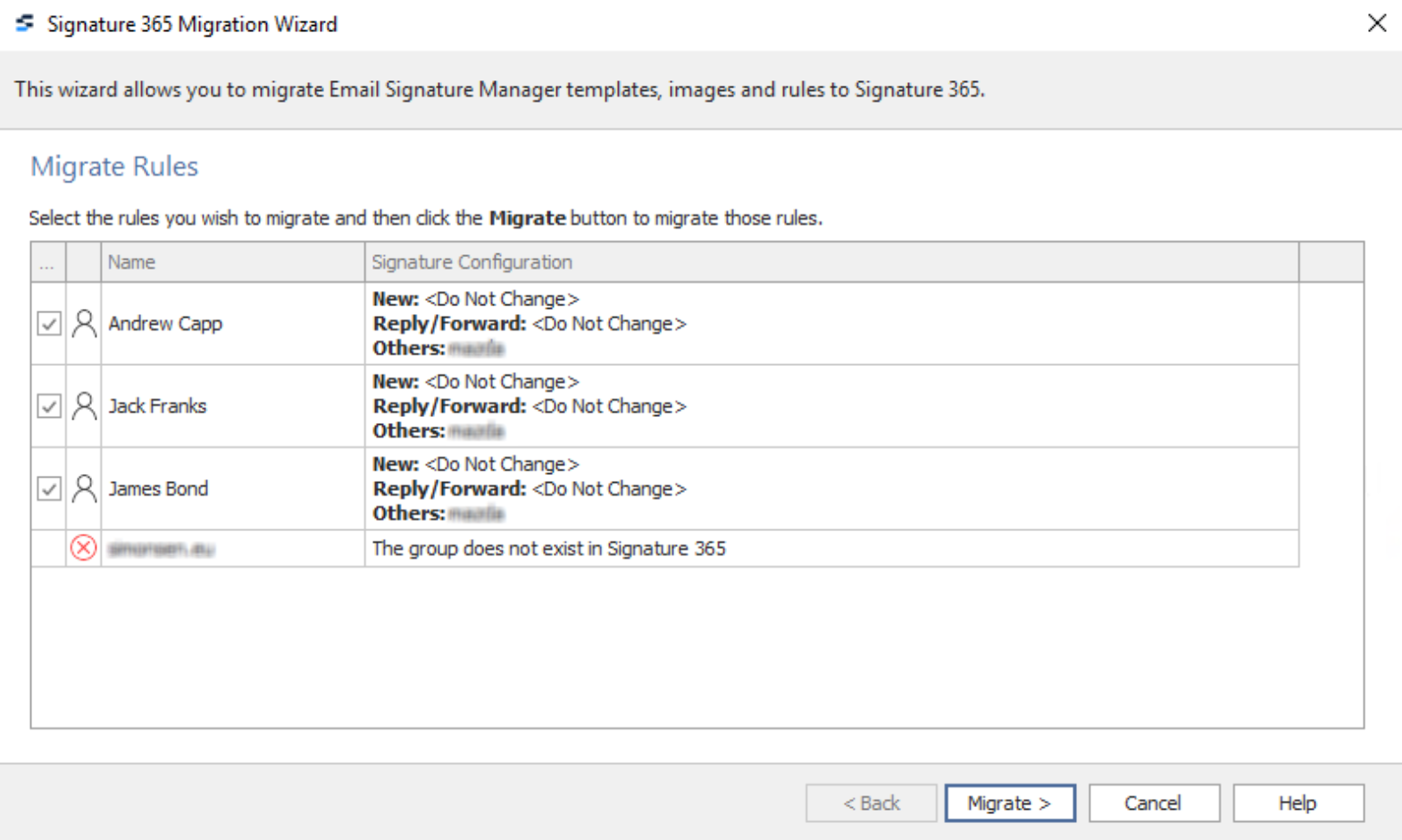Image resolution: width=1402 pixels, height=840 pixels.
Task: Click the user icon beside Andrew Capp
Action: [x=84, y=323]
